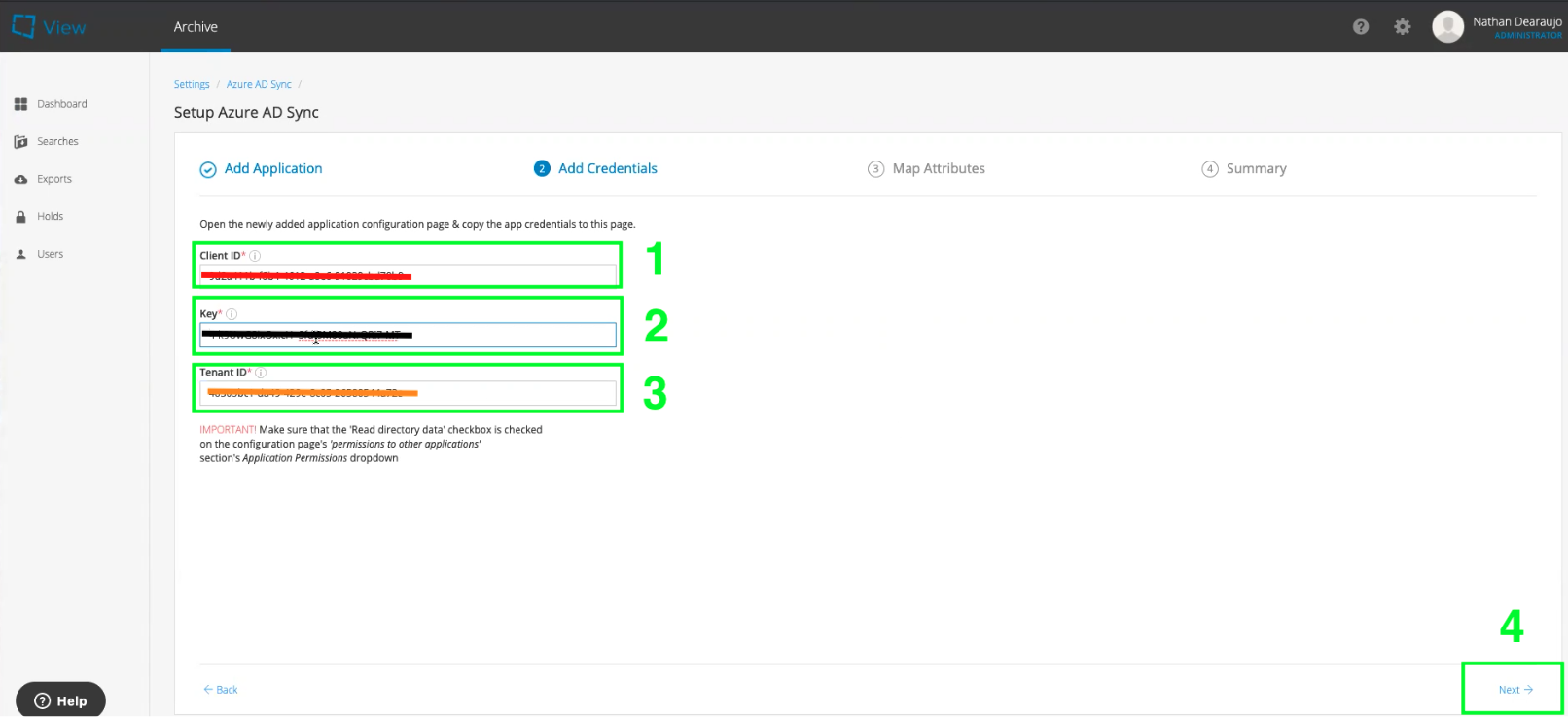Show the Key info tooltip icon

pyautogui.click(x=232, y=314)
